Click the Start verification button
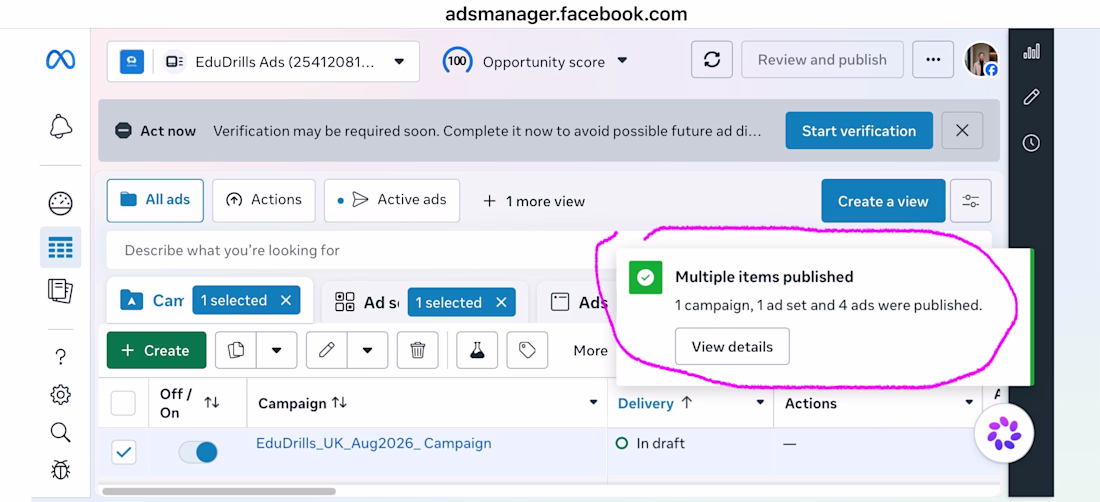 (x=859, y=130)
